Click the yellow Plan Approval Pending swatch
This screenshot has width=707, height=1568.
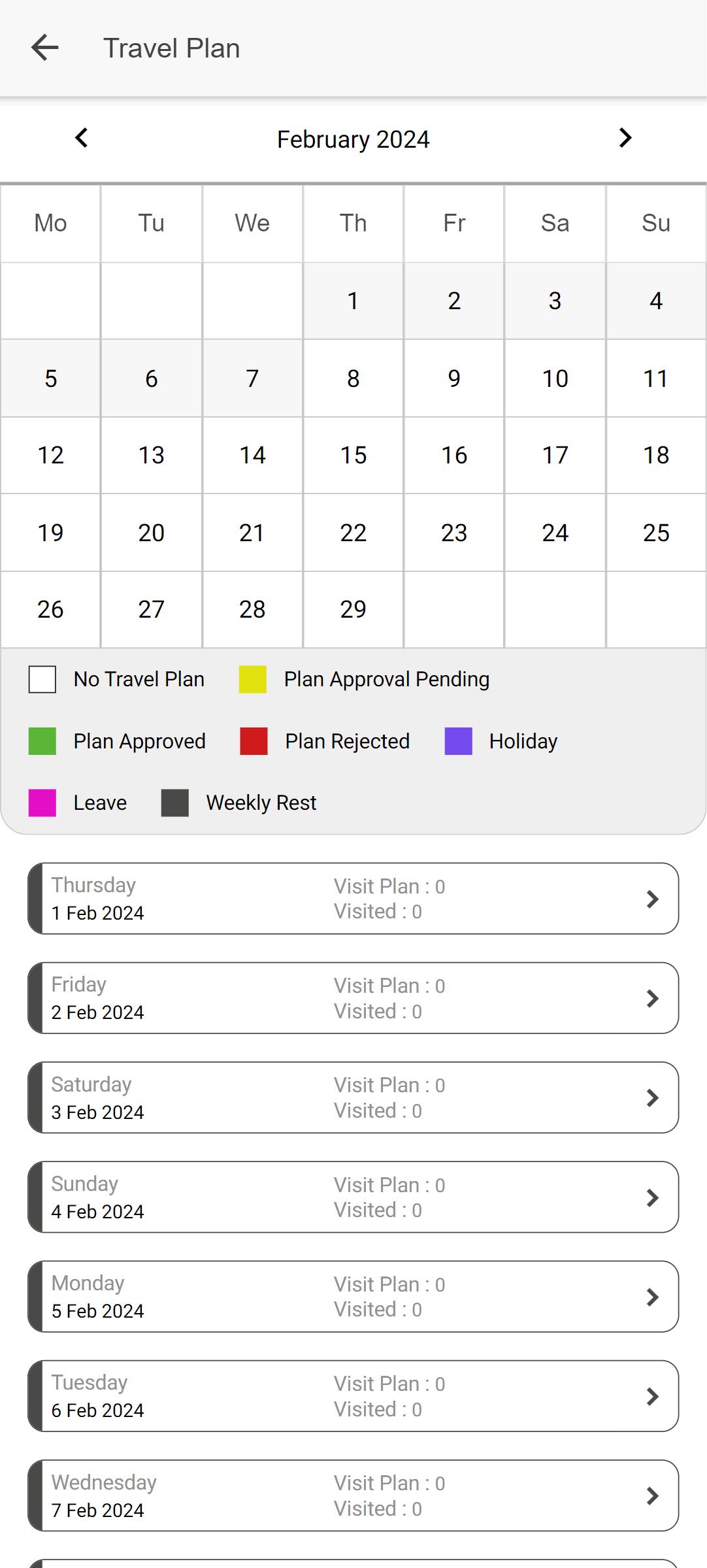(x=253, y=679)
